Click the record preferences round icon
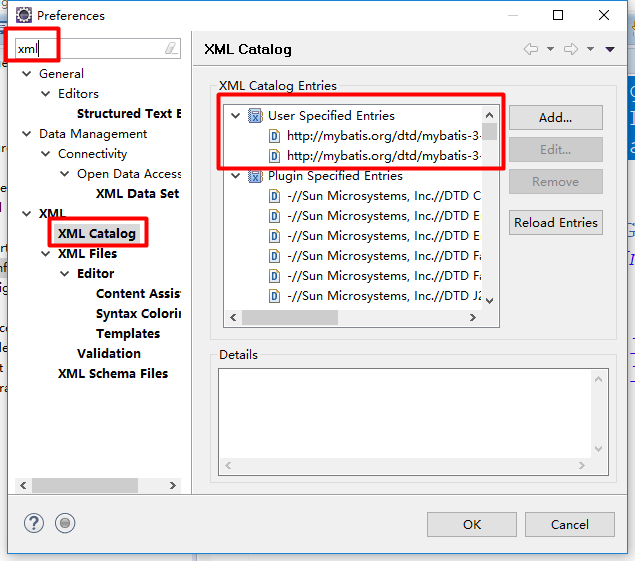The width and height of the screenshot is (635, 561). coord(65,523)
